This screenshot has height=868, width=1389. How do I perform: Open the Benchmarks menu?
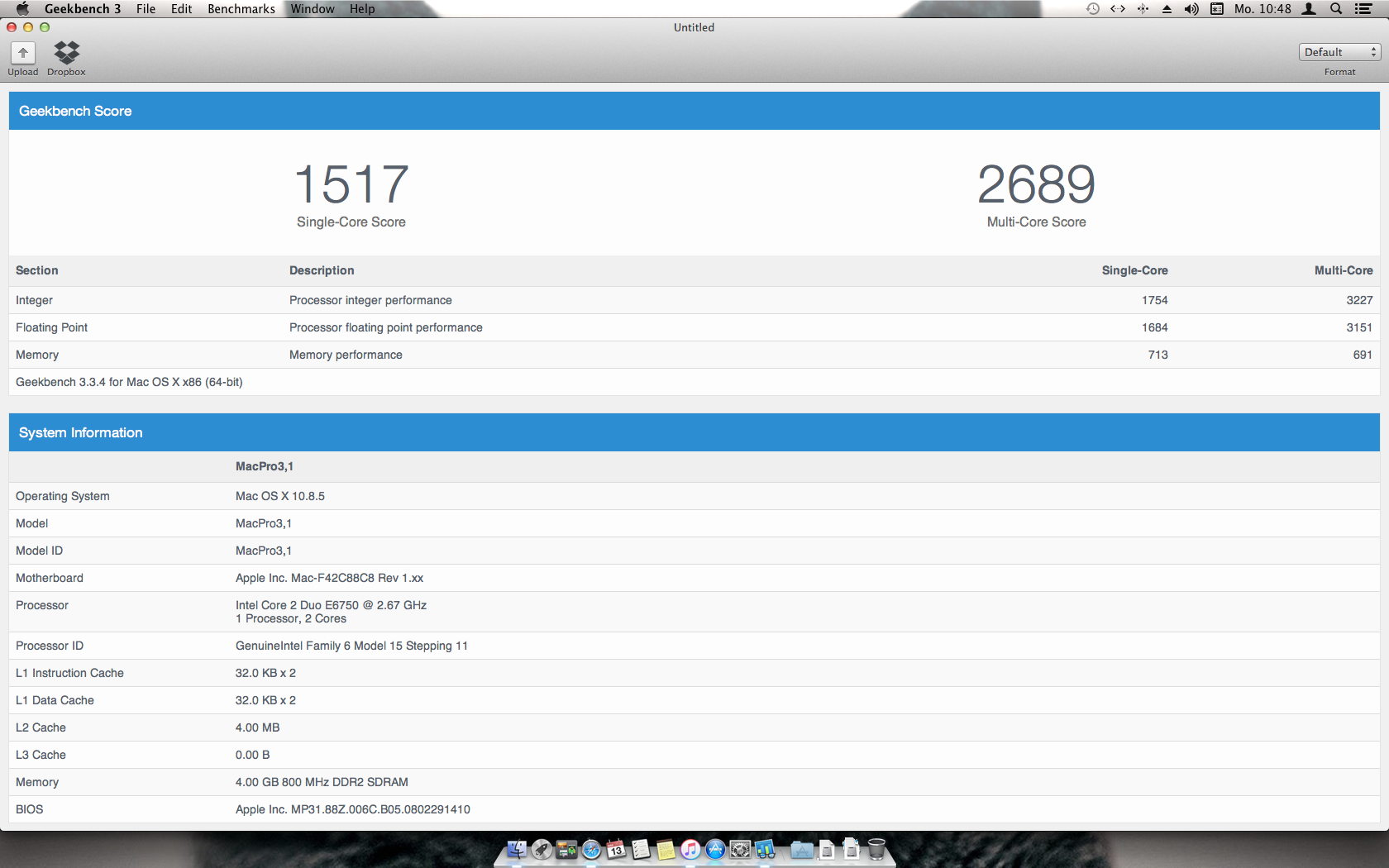pyautogui.click(x=241, y=8)
